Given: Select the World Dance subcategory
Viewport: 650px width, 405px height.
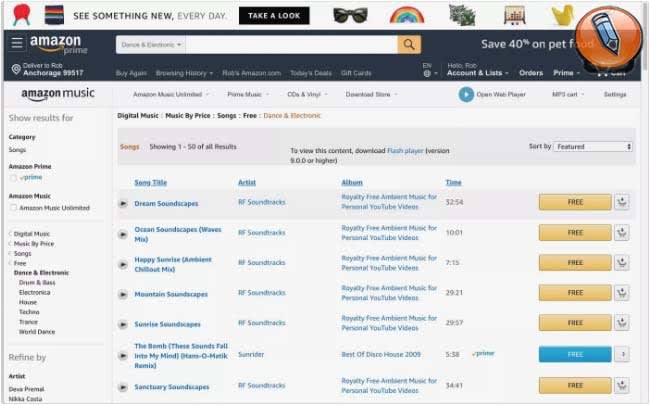Looking at the screenshot, I should 37,332.
